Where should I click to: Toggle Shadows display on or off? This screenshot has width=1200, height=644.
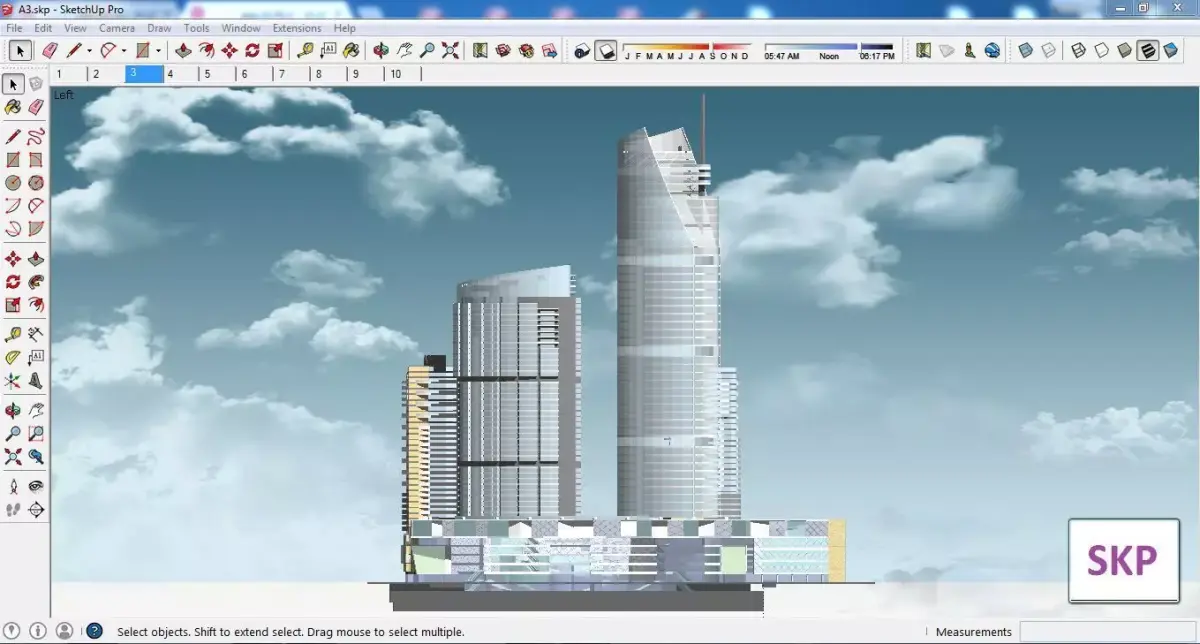pyautogui.click(x=605, y=50)
